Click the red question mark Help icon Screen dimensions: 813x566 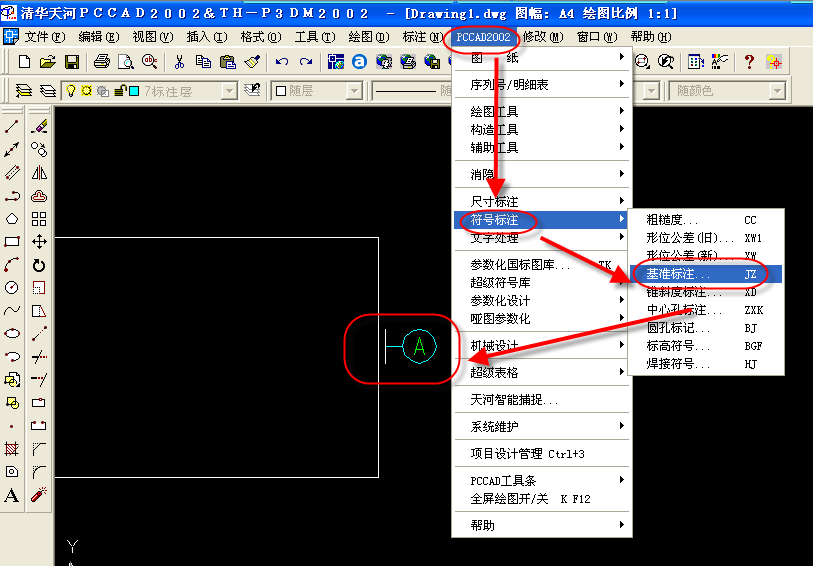(749, 62)
